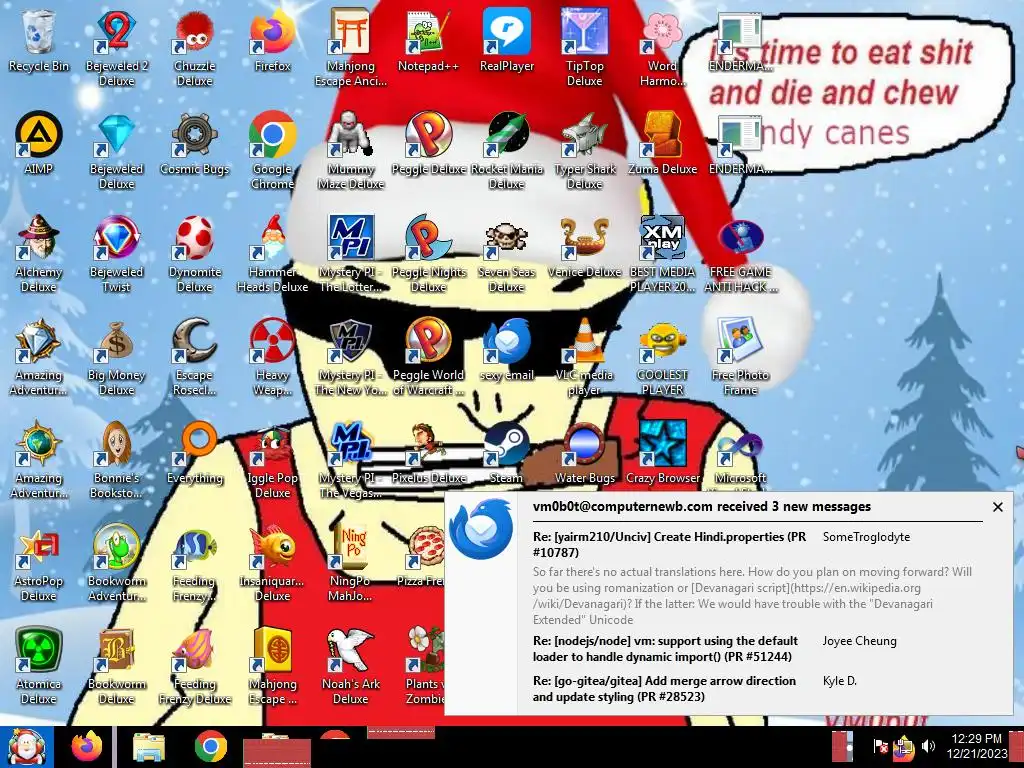Open Atomica Deluxe desktop shortcut
Viewport: 1024px width, 768px height.
[x=39, y=665]
